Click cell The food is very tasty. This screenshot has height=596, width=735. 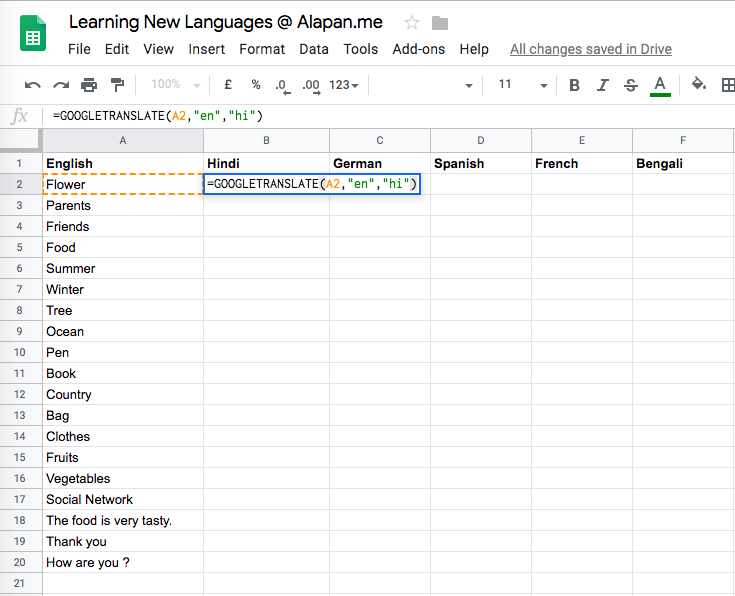pyautogui.click(x=123, y=521)
